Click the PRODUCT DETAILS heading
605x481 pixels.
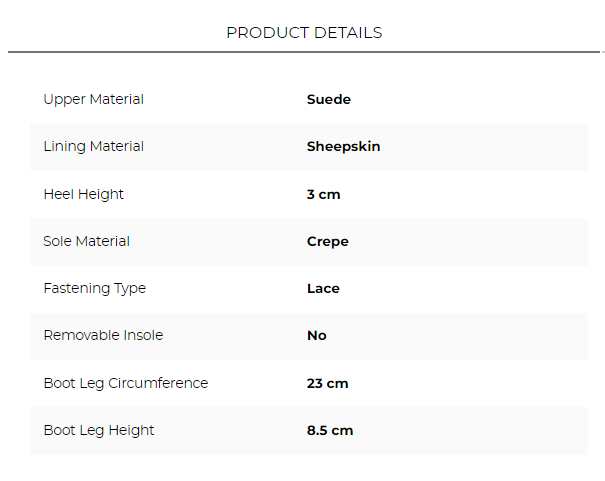304,33
